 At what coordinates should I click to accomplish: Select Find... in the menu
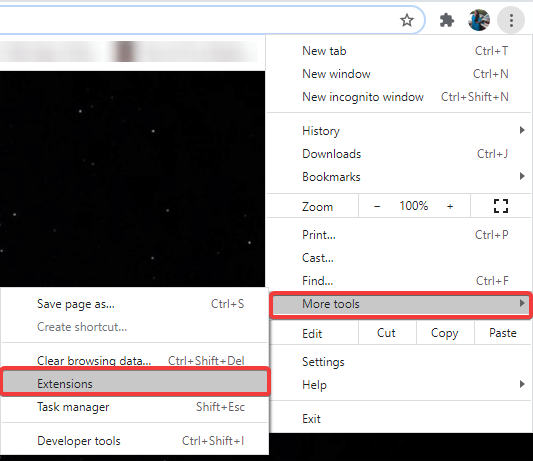(400, 281)
